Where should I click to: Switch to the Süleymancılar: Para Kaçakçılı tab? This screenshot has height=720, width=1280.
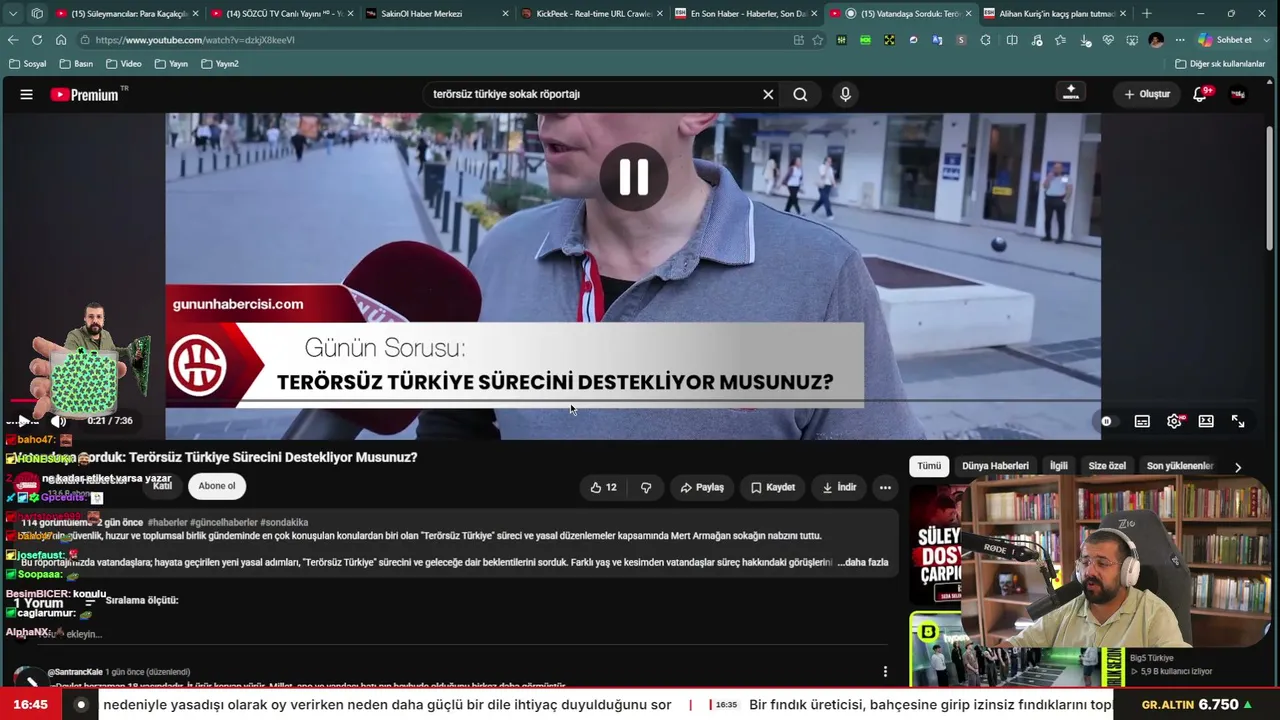coord(126,14)
